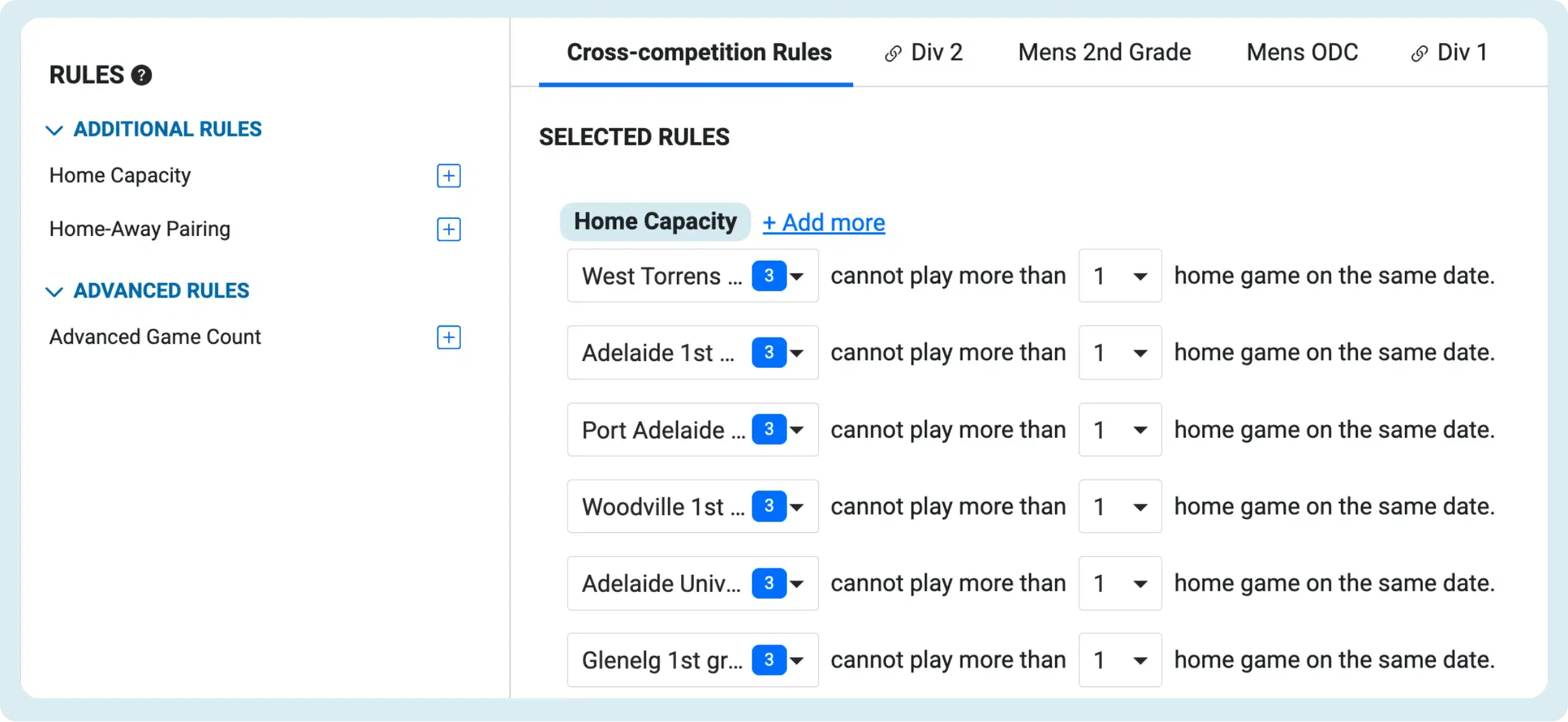The width and height of the screenshot is (1568, 722).
Task: Collapse the ADDITIONAL RULES section
Action: (x=55, y=130)
